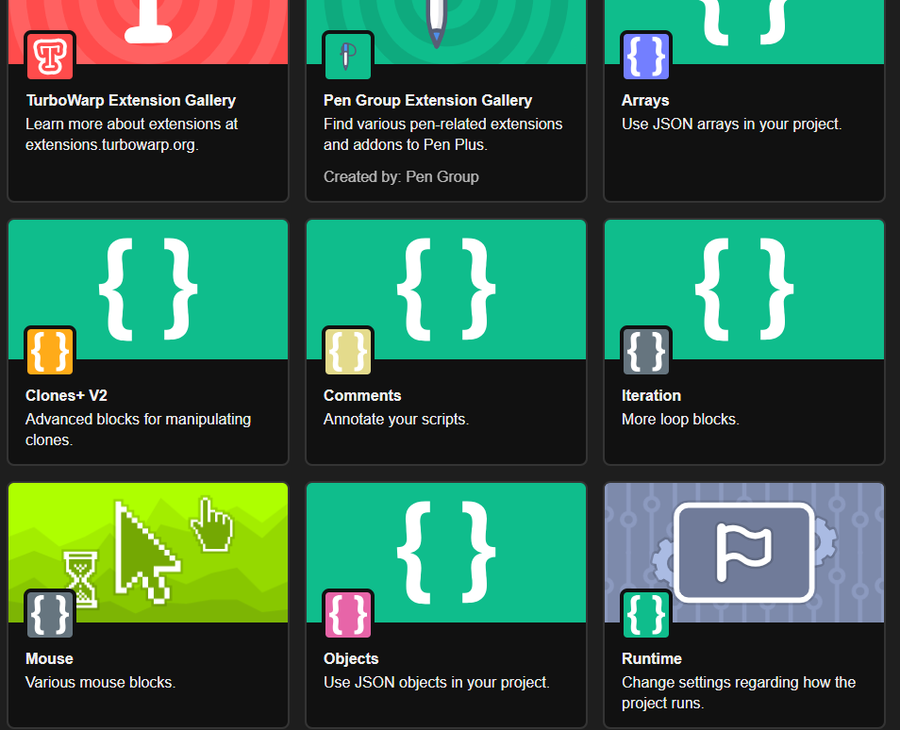Click 'More loop blocks' description

680,420
